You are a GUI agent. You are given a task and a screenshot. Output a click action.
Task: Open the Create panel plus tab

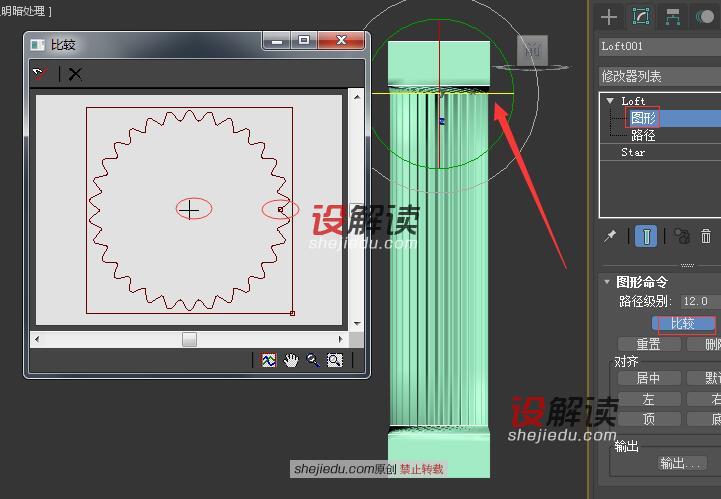609,16
